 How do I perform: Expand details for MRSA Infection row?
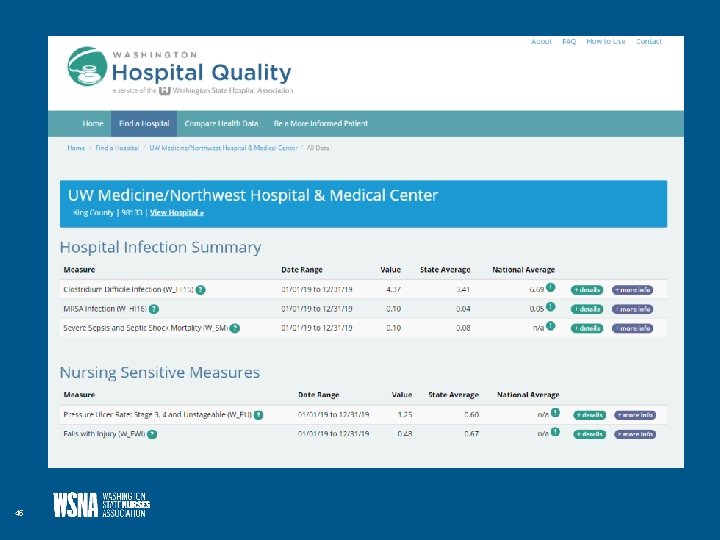[x=587, y=309]
